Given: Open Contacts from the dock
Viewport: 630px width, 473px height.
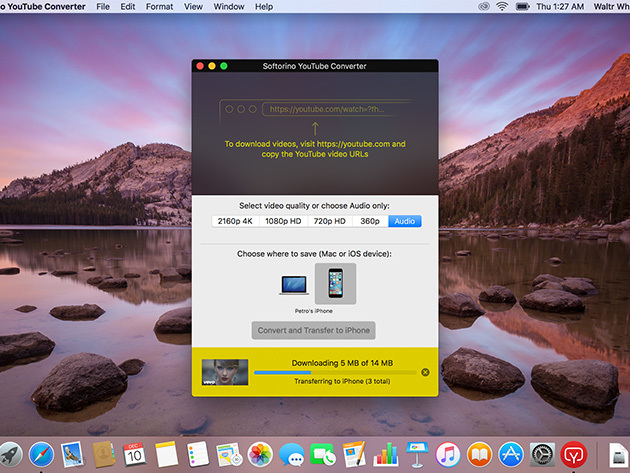Looking at the screenshot, I should (x=103, y=455).
